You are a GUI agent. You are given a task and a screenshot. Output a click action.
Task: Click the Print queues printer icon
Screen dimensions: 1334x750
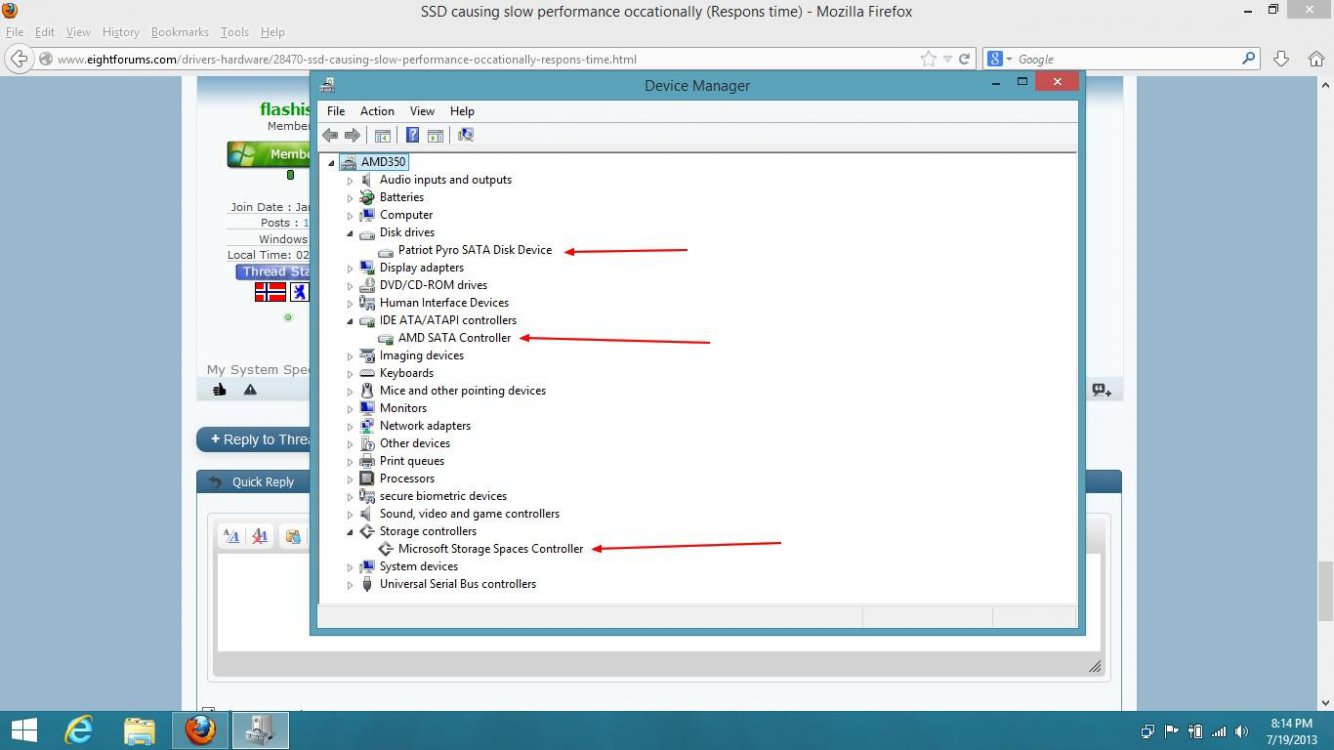tap(367, 461)
